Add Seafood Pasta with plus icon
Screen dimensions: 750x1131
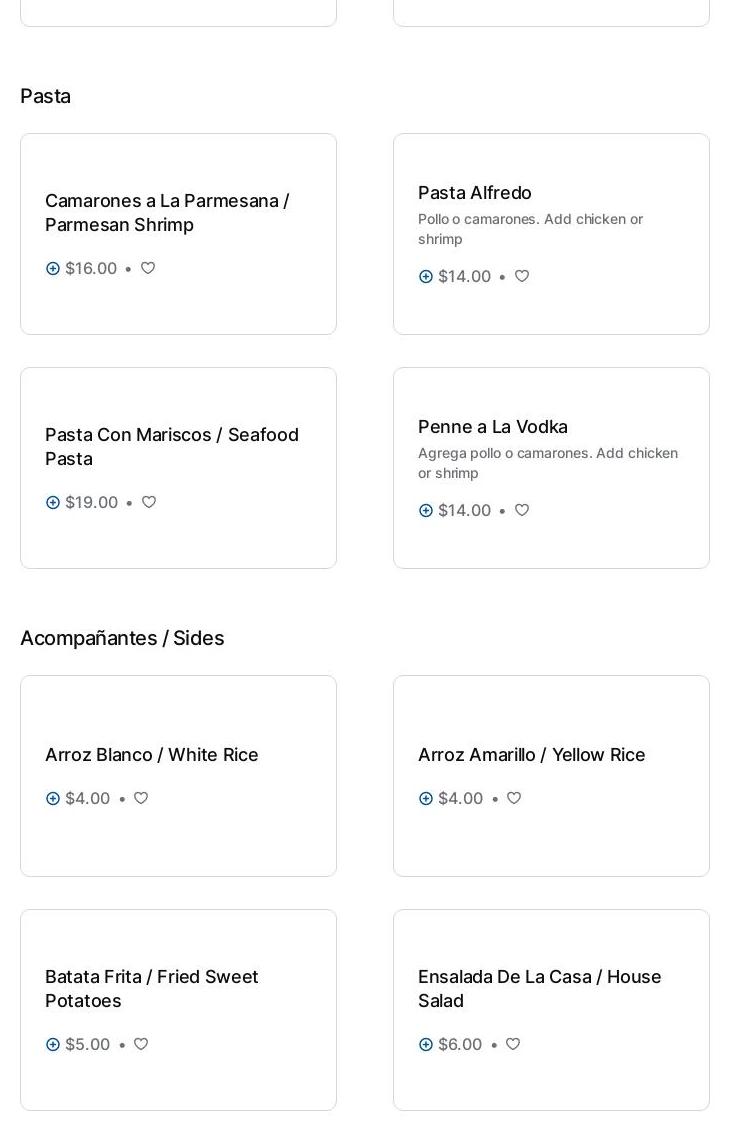point(53,502)
